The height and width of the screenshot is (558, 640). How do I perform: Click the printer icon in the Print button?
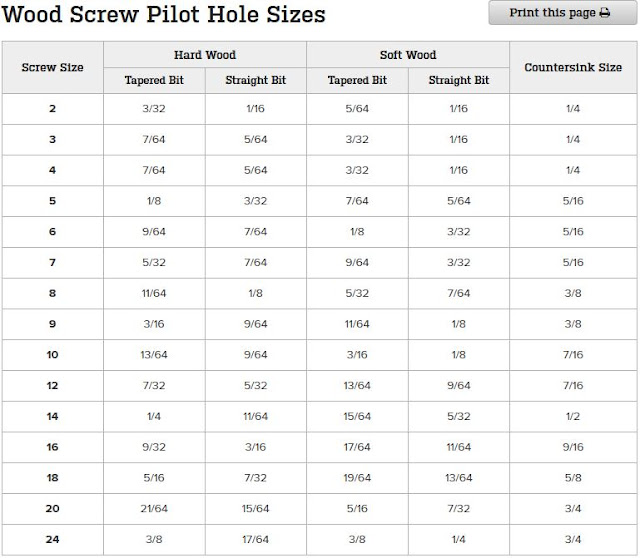(604, 13)
